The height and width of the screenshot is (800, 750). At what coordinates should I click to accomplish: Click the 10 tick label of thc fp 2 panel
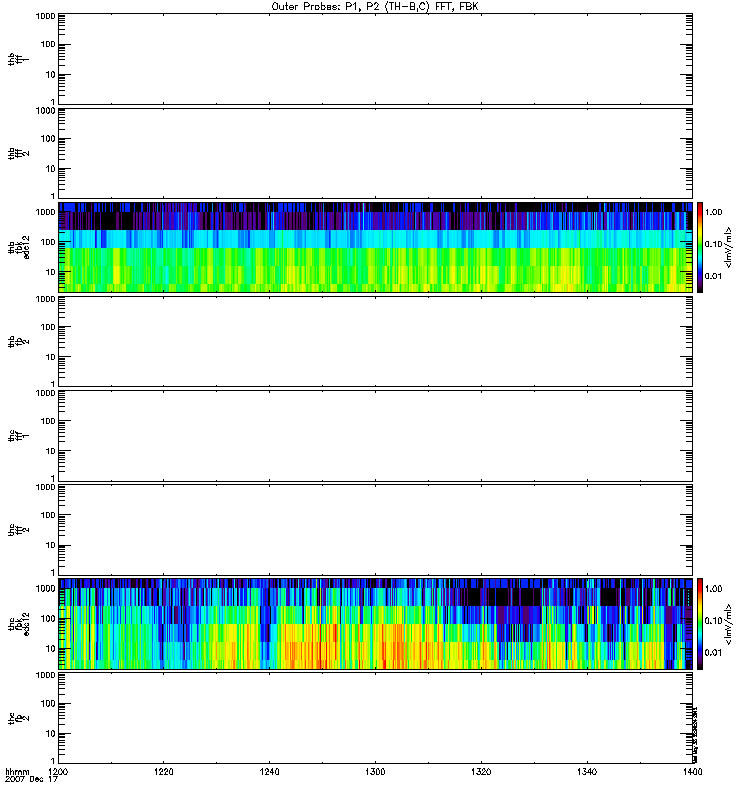click(50, 734)
